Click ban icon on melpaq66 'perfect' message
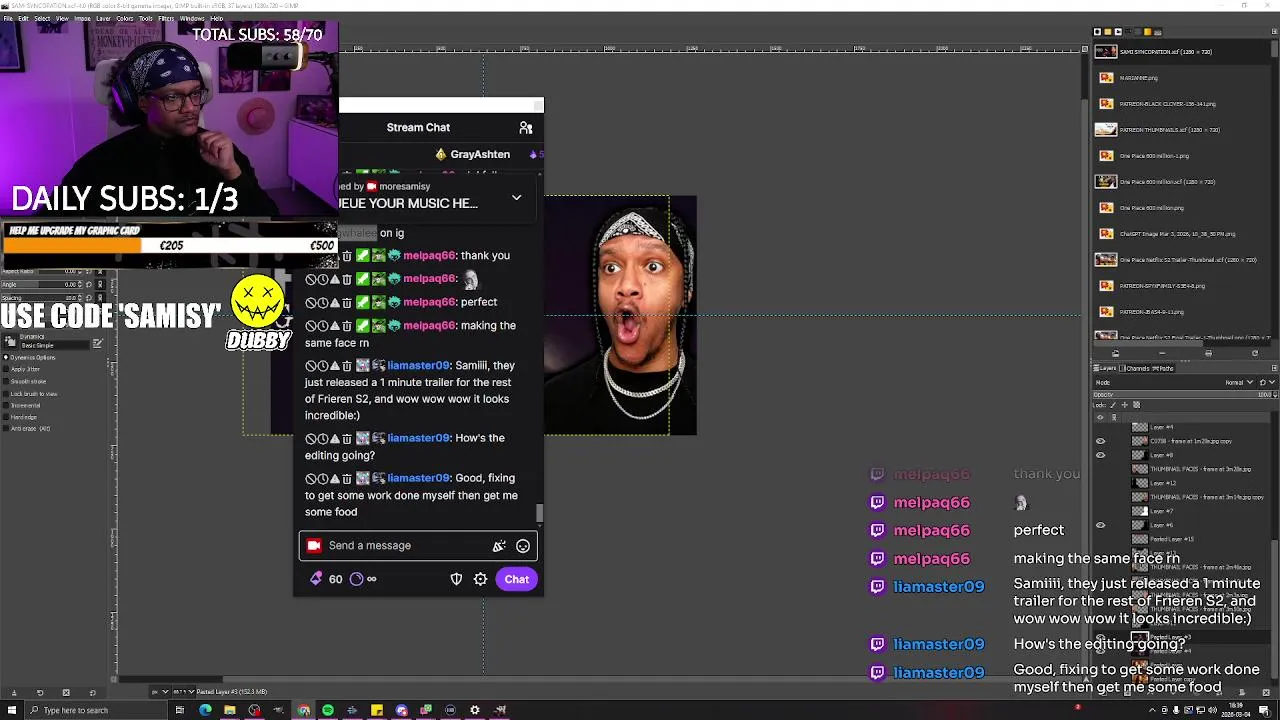 pos(311,302)
